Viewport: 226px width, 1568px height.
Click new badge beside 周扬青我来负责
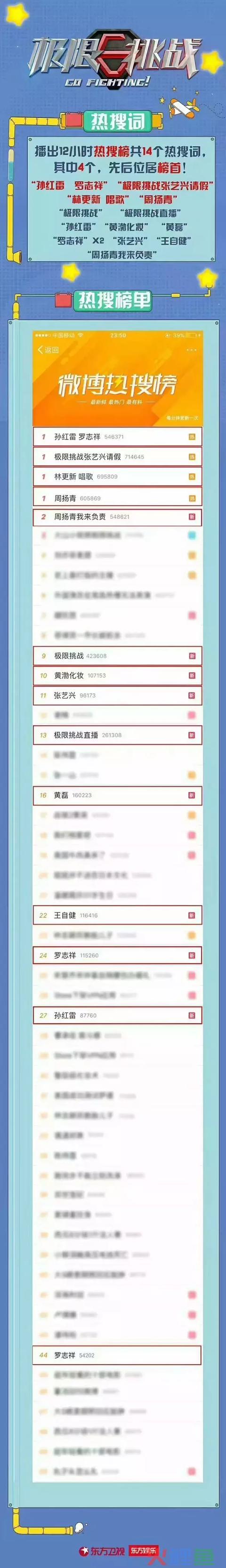pyautogui.click(x=192, y=516)
